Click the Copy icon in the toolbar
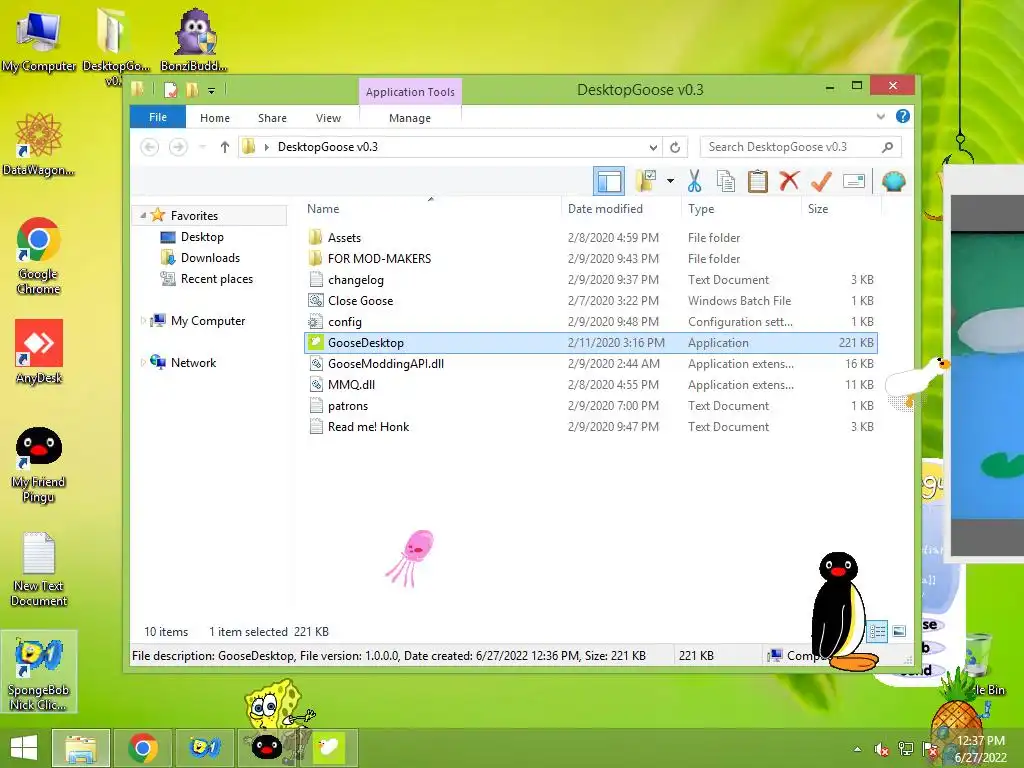This screenshot has height=768, width=1024. [x=726, y=182]
